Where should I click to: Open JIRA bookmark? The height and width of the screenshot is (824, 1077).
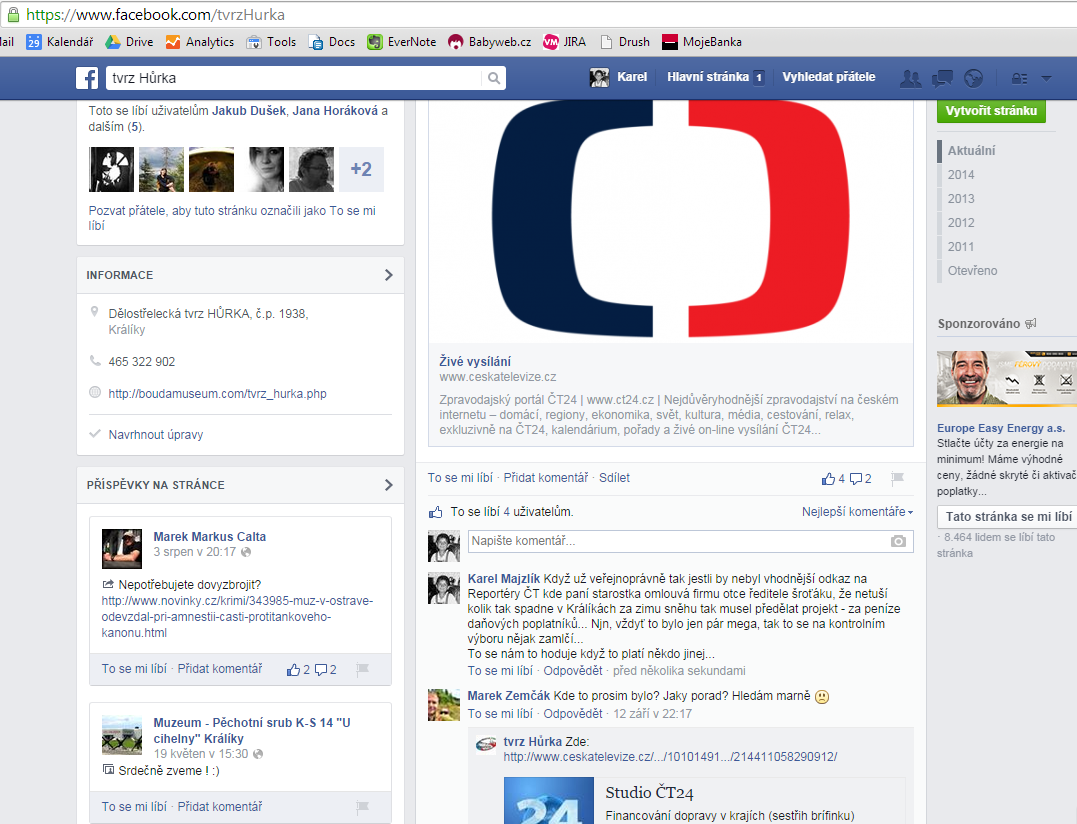pos(565,42)
